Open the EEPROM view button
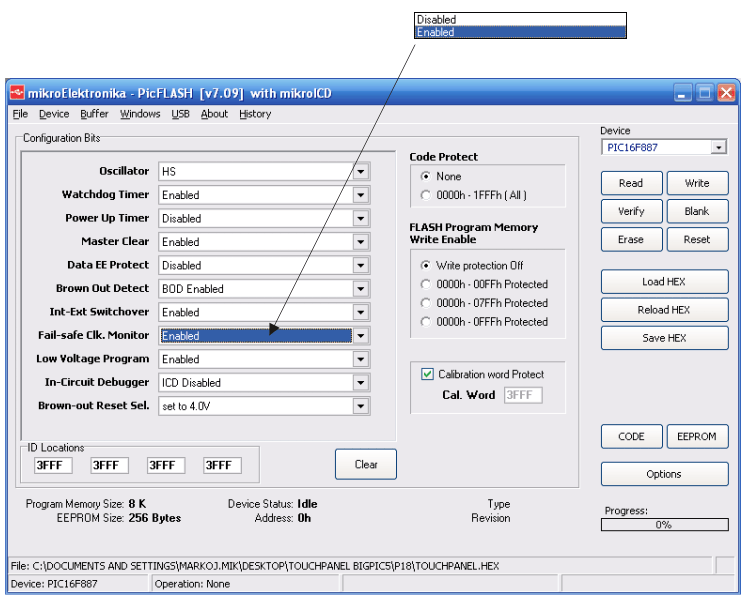The height and width of the screenshot is (600, 750). point(697,437)
